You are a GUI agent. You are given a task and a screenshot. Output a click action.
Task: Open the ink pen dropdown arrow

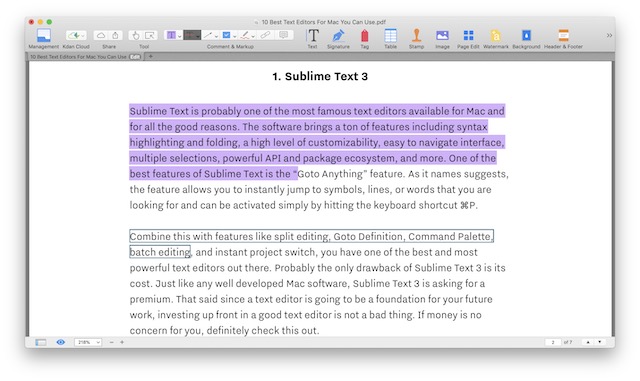click(x=253, y=36)
